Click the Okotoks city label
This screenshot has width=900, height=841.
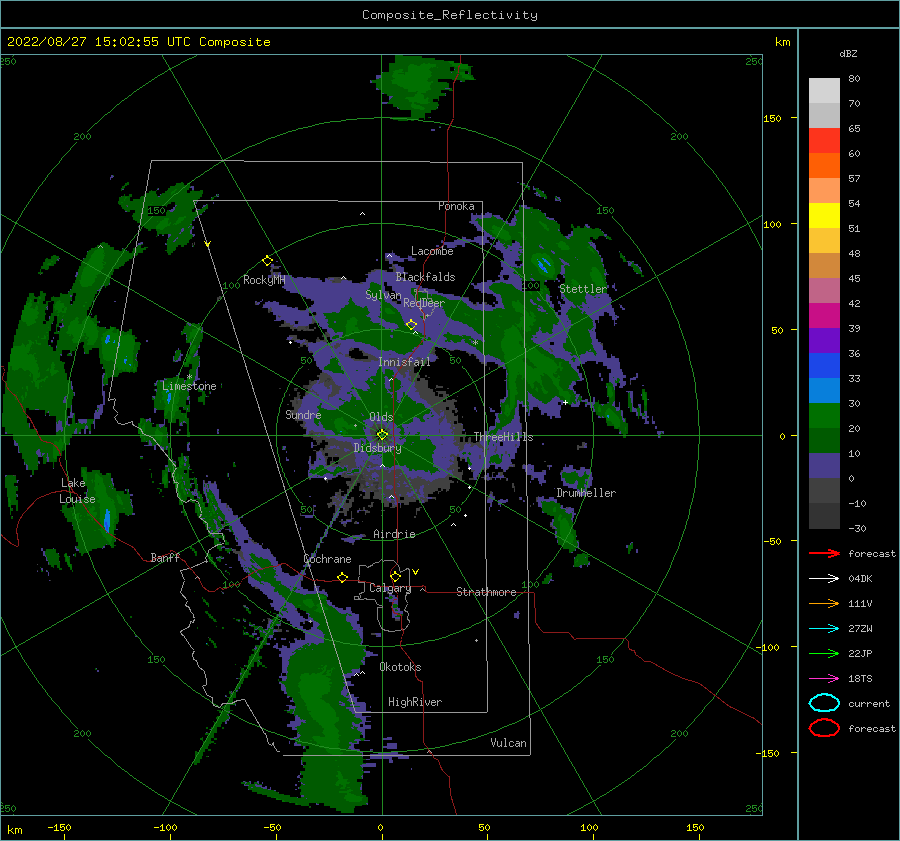400,667
